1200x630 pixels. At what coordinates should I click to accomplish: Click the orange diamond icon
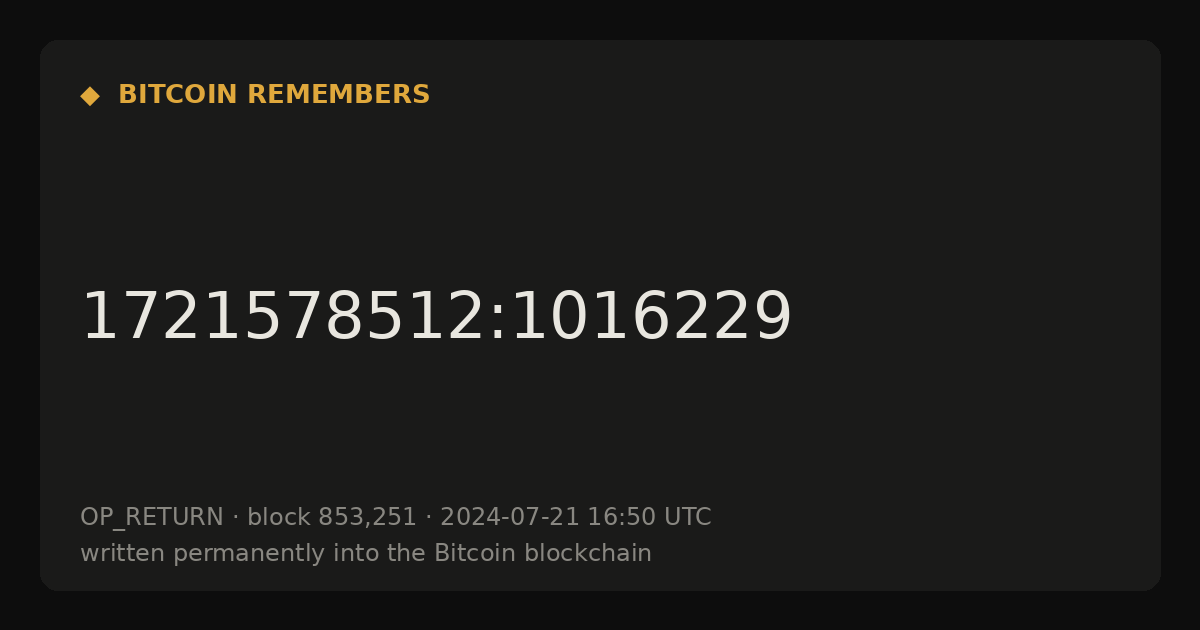90,96
